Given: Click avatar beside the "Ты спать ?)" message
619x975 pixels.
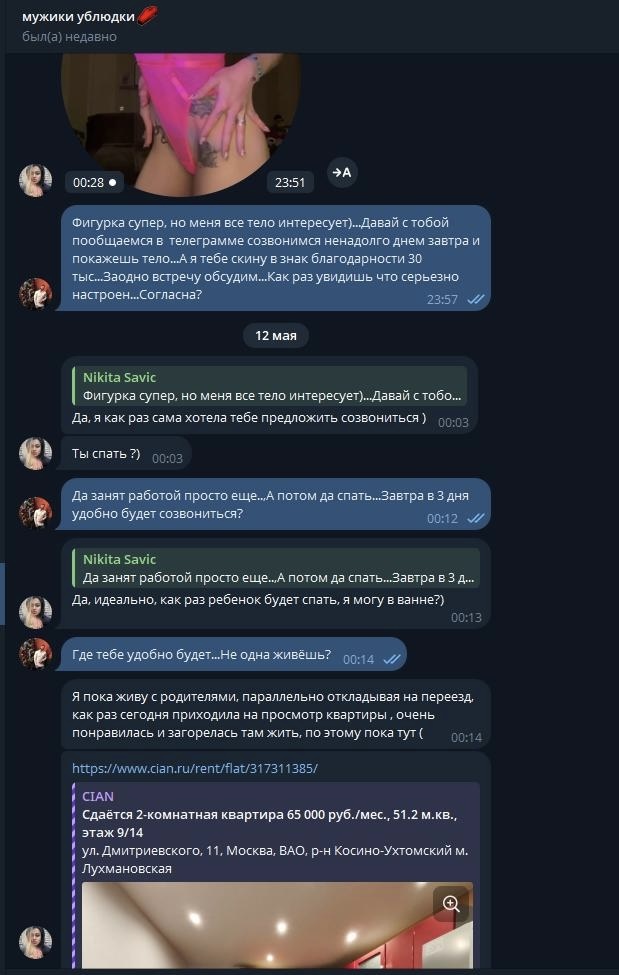Looking at the screenshot, I should 35,453.
